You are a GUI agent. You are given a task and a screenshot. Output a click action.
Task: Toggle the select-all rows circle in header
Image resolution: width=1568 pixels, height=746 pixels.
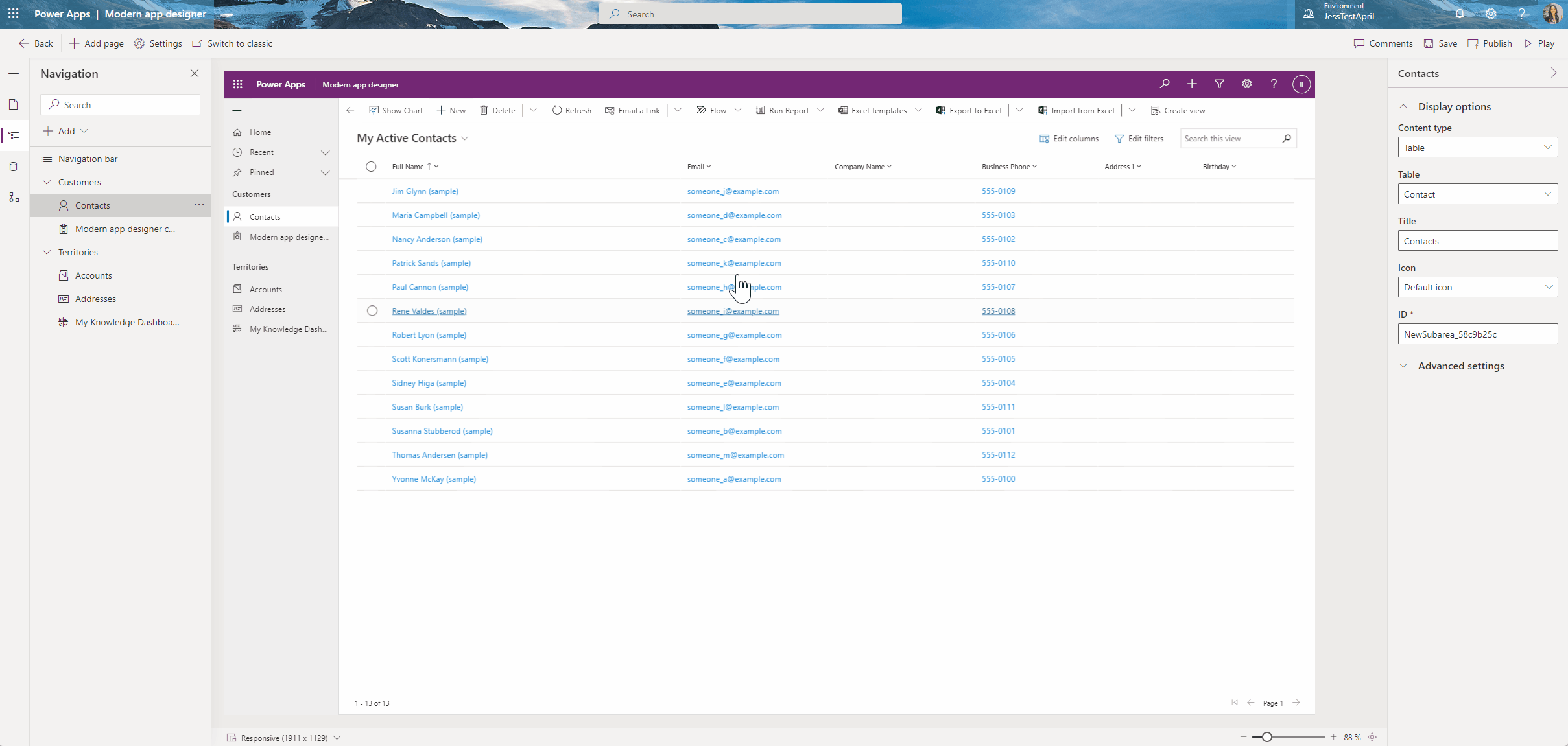[x=371, y=167]
